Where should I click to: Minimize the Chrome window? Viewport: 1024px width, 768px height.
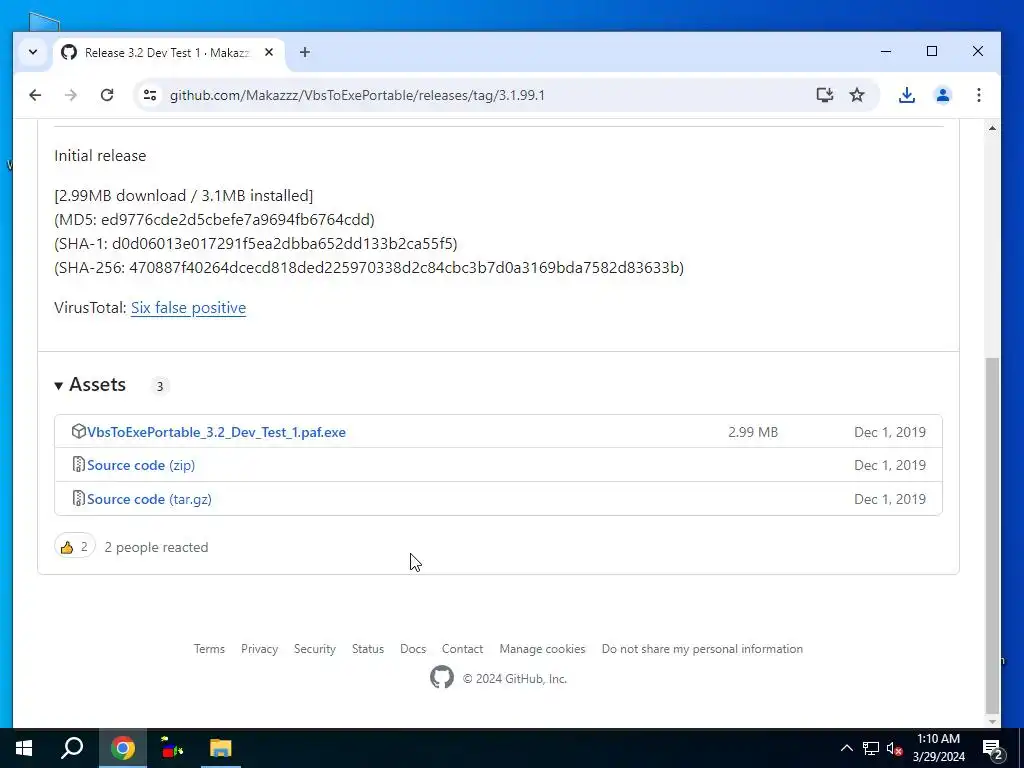[886, 52]
